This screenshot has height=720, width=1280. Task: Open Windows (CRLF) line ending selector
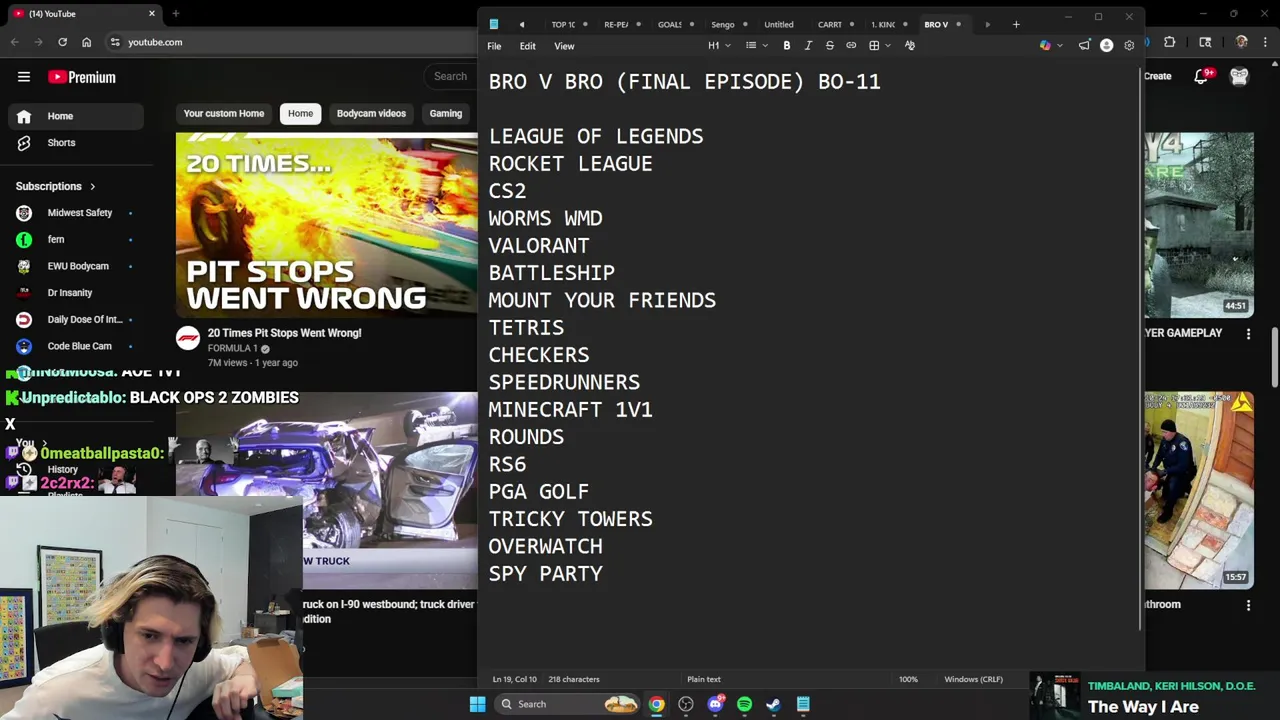coord(973,679)
